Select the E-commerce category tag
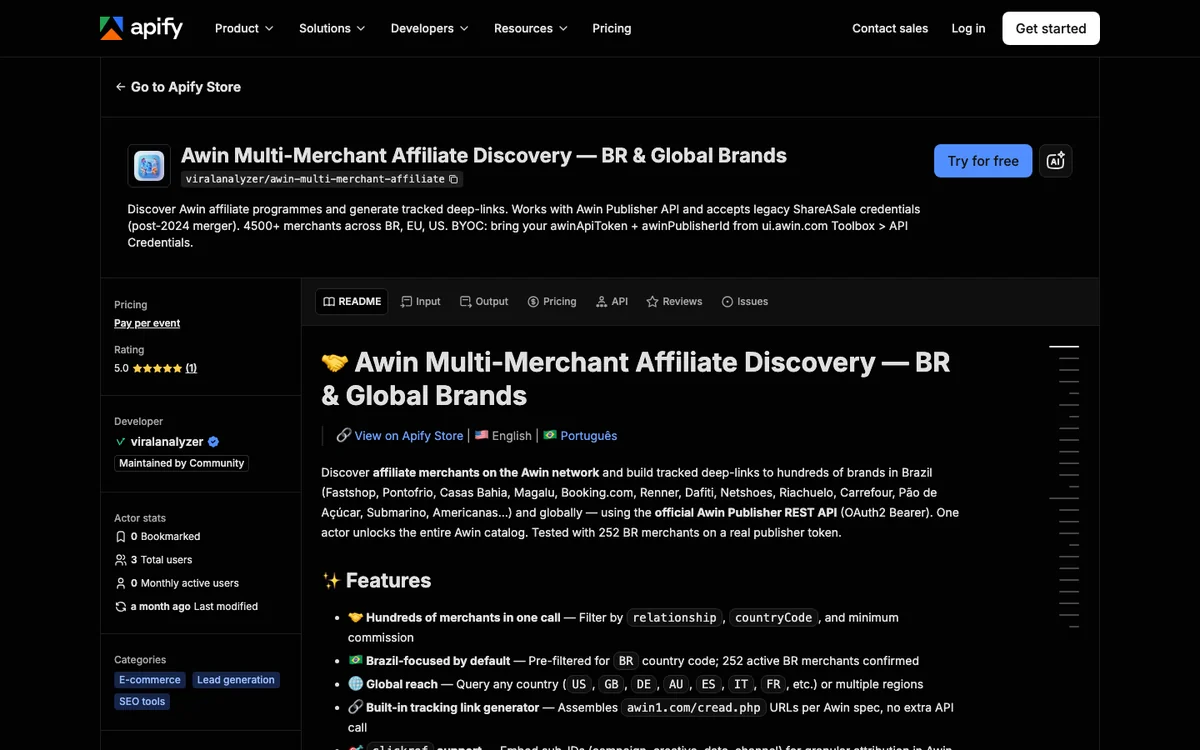Image resolution: width=1200 pixels, height=750 pixels. pos(150,680)
